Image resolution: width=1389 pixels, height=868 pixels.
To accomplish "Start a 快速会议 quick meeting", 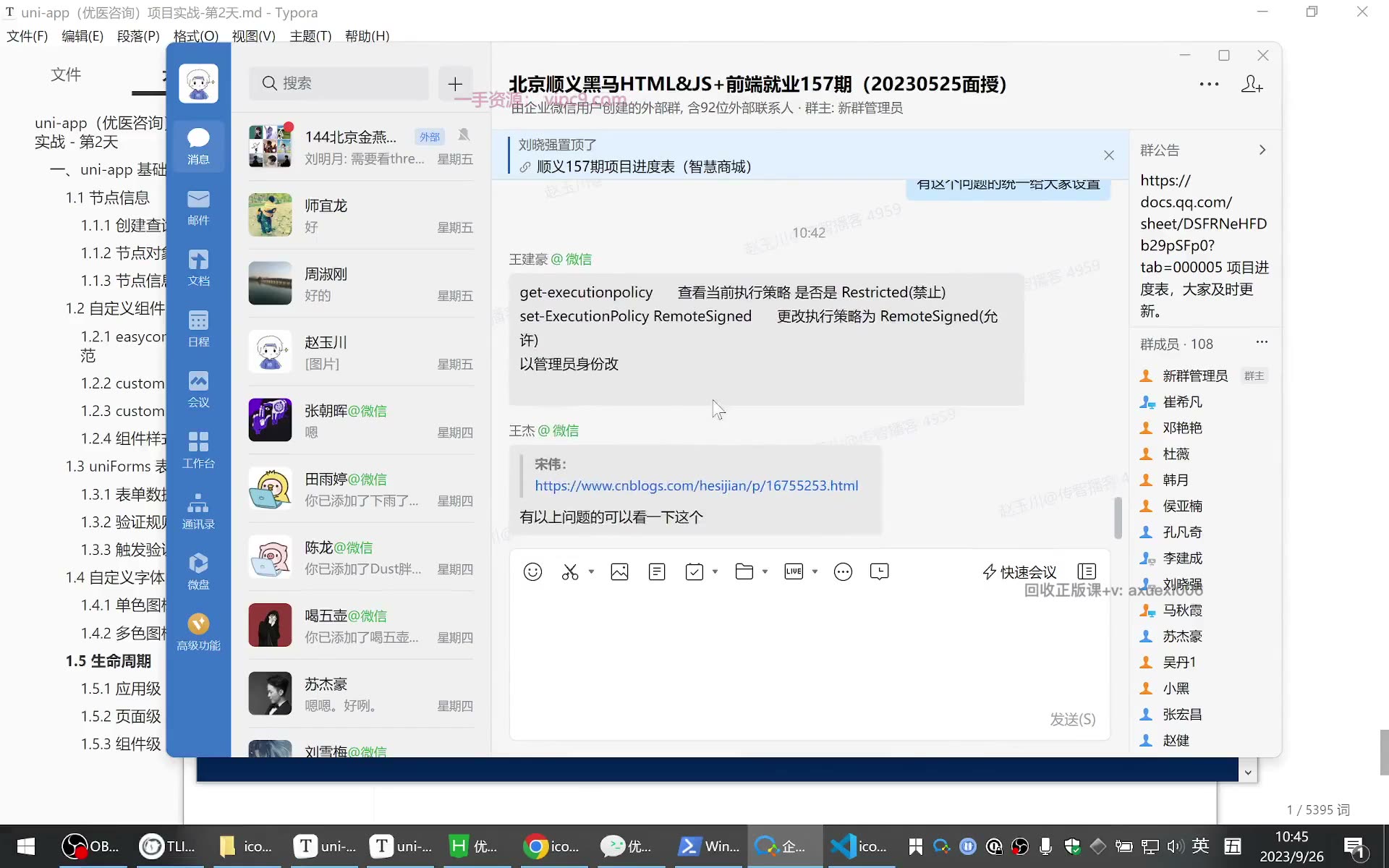I will coord(1019,572).
